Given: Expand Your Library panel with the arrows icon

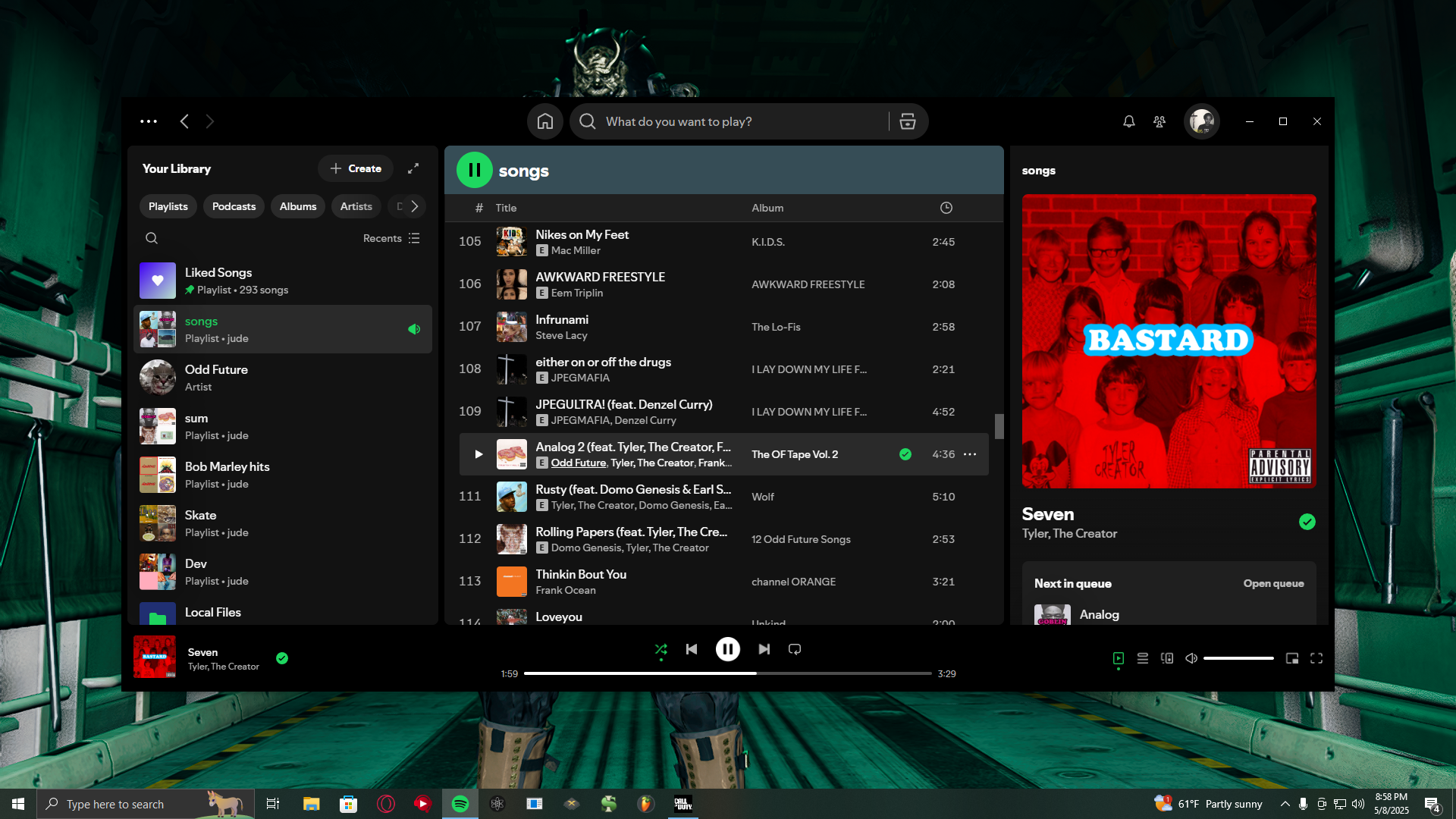Looking at the screenshot, I should [413, 168].
